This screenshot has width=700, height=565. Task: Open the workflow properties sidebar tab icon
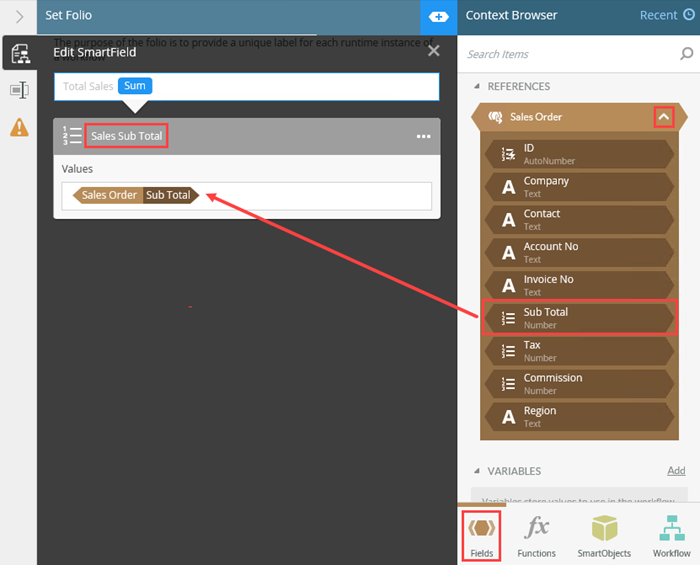[20, 54]
